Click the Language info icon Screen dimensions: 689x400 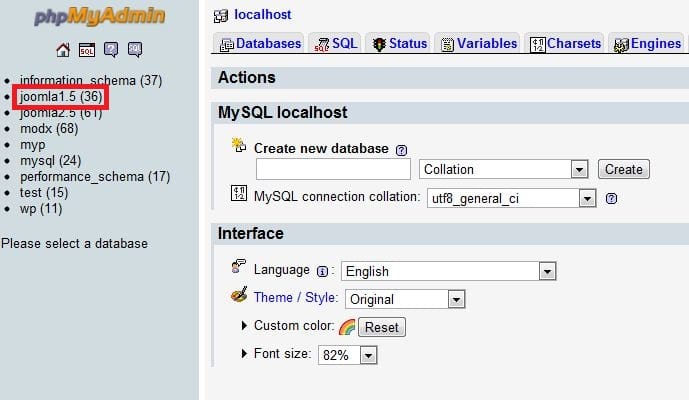[322, 272]
